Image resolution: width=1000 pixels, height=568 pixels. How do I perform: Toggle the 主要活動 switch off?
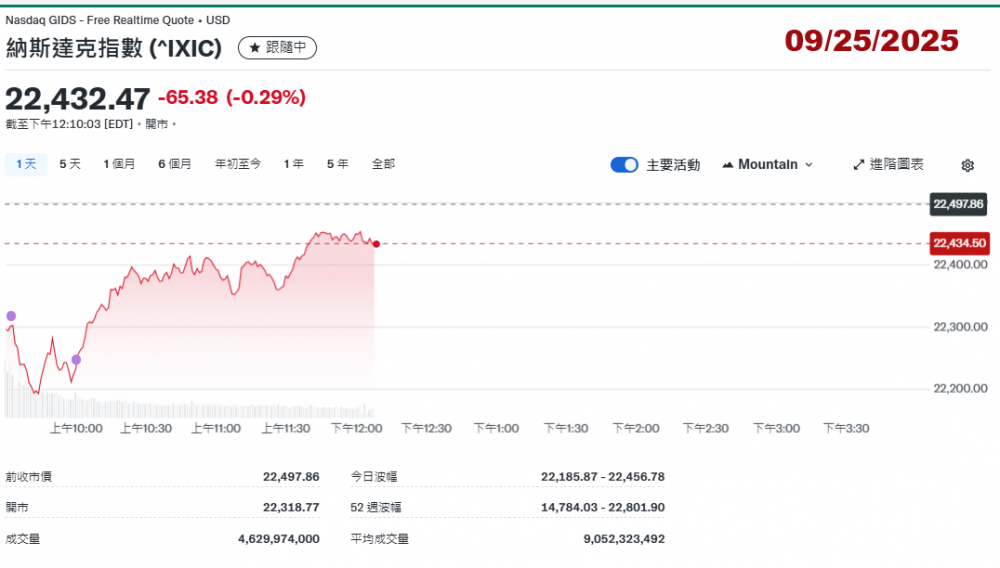click(x=624, y=165)
